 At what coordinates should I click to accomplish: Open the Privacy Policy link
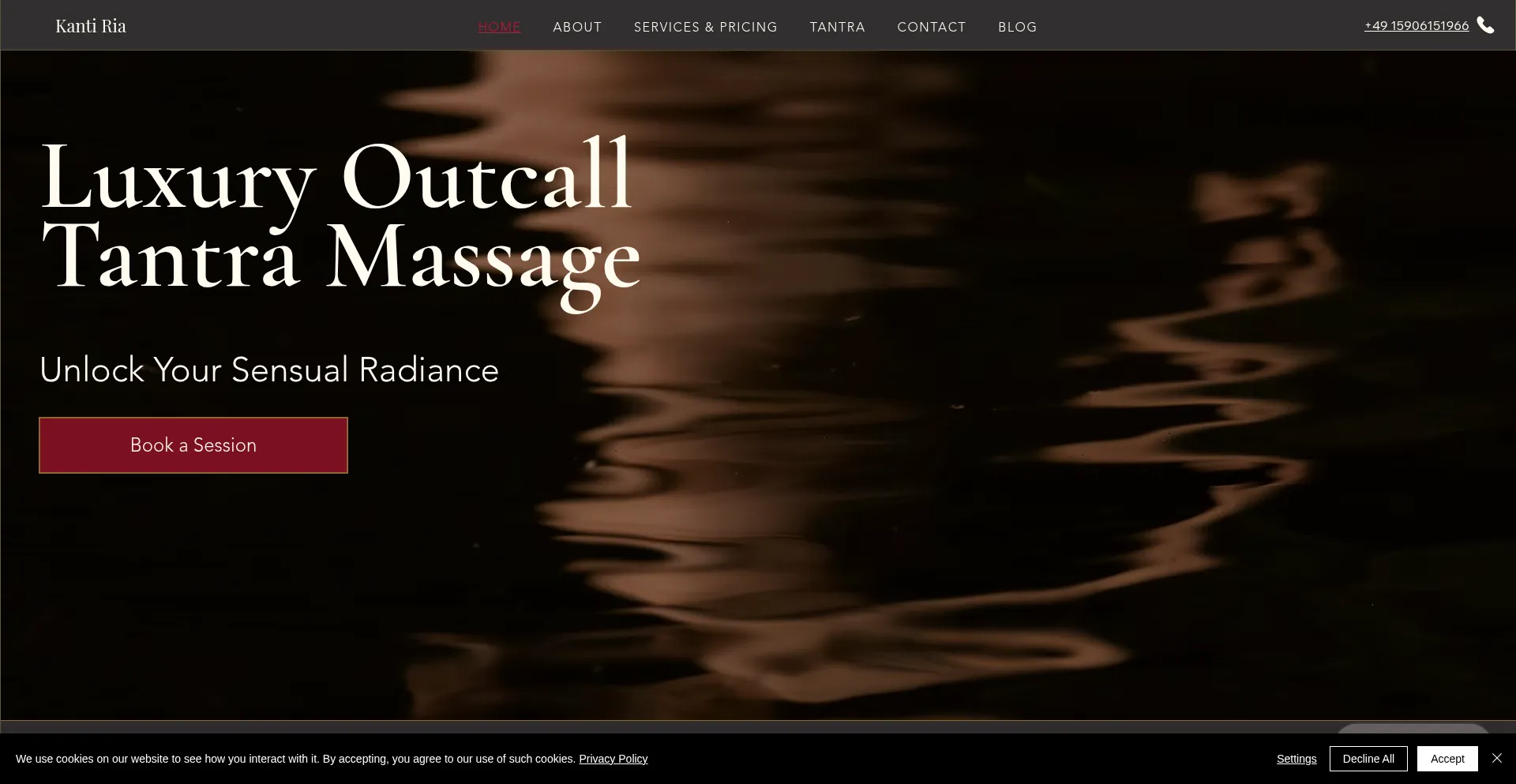click(x=613, y=759)
